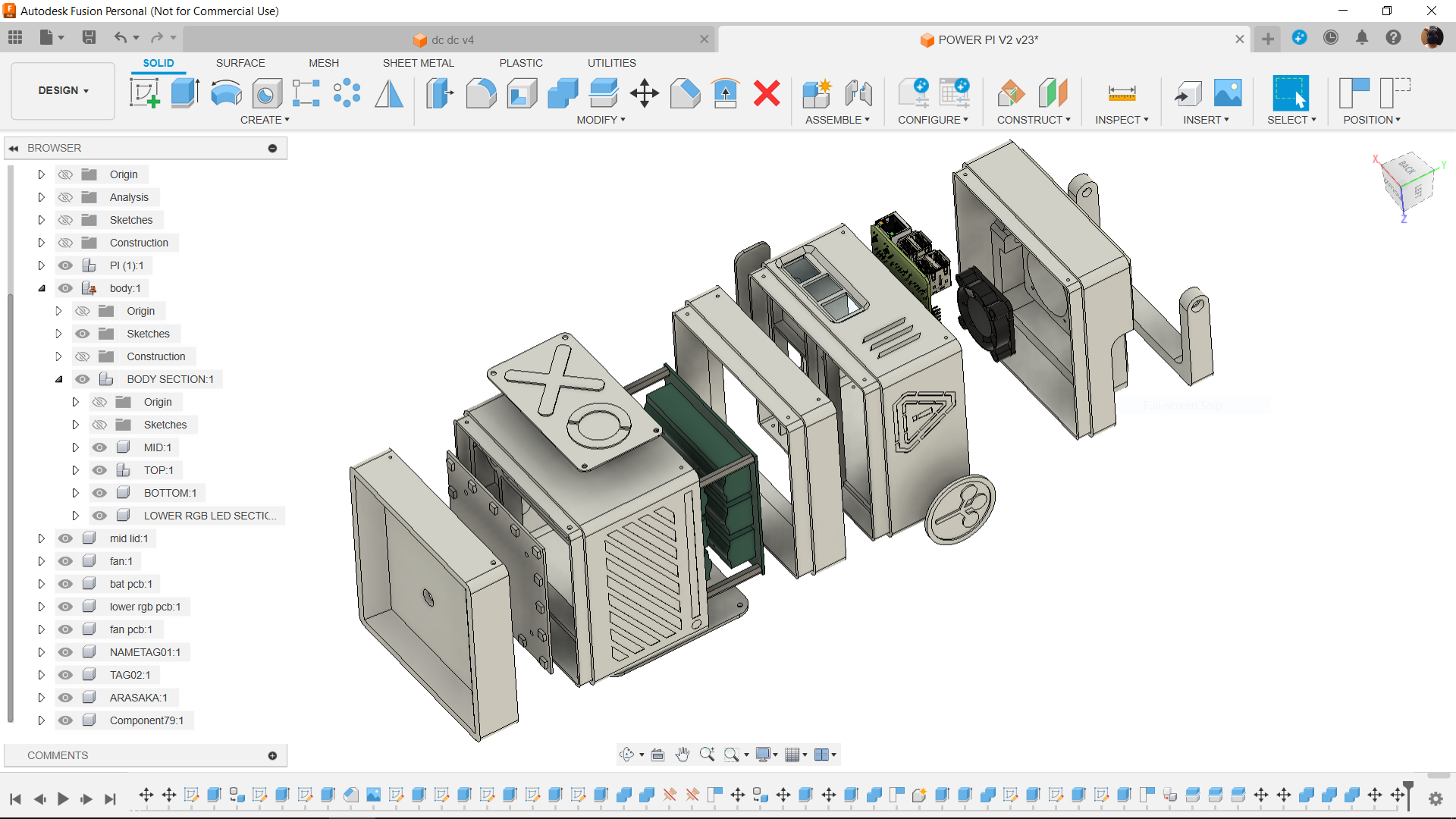This screenshot has width=1456, height=819.
Task: Select the Shell tool
Action: 522,93
